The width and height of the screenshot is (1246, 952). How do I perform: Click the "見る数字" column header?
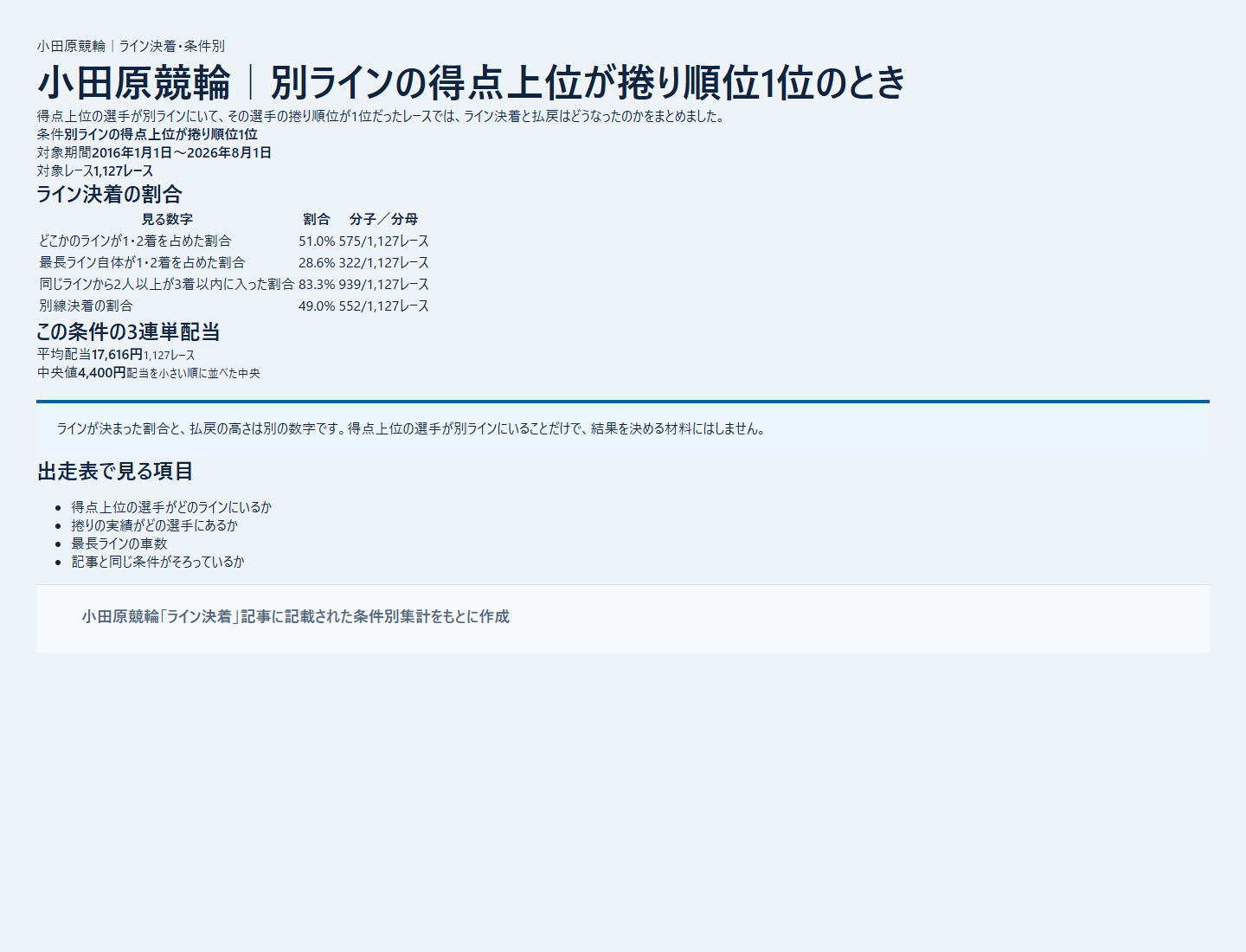click(x=167, y=220)
